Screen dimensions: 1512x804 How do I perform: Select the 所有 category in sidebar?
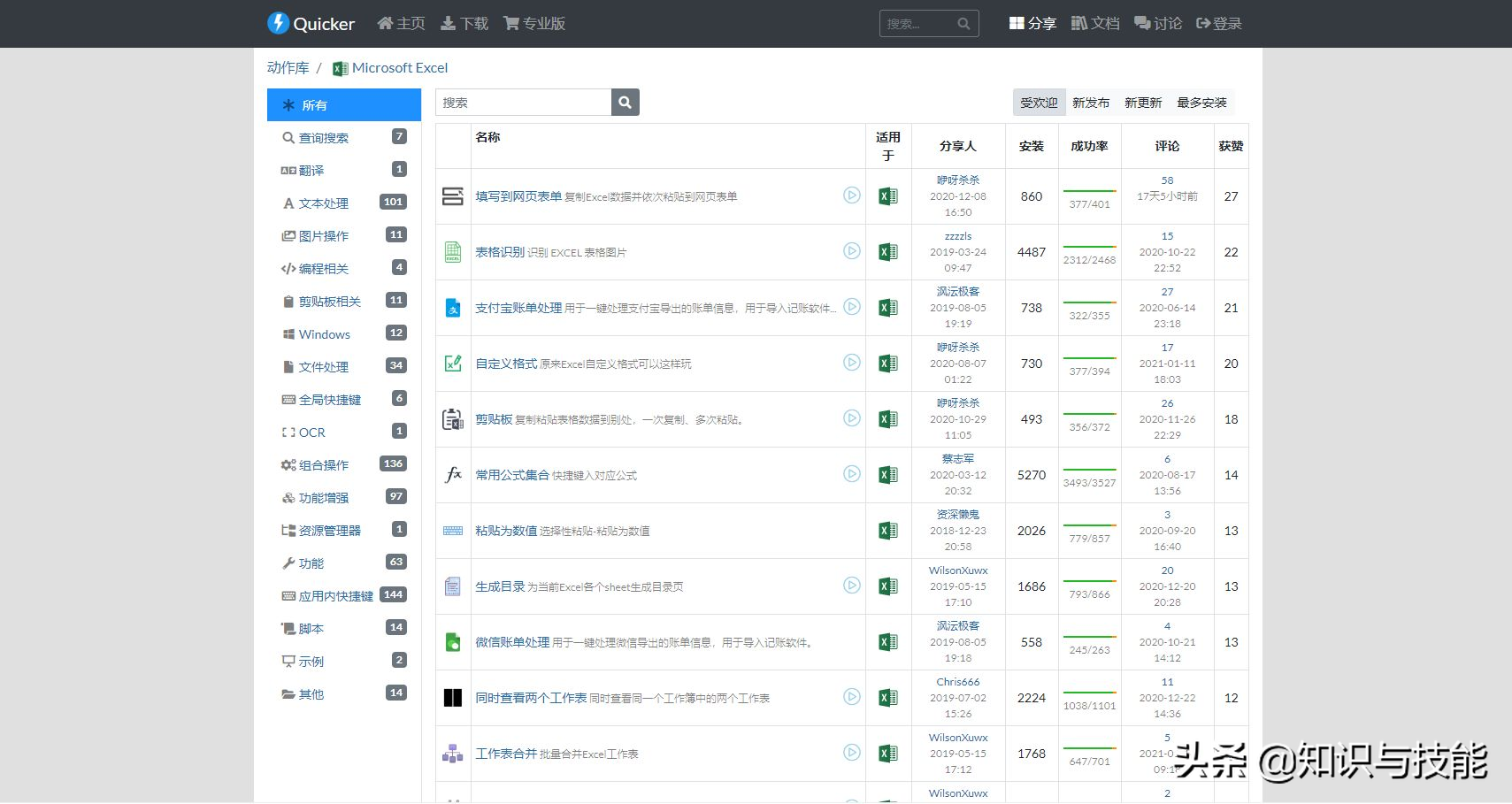point(344,104)
